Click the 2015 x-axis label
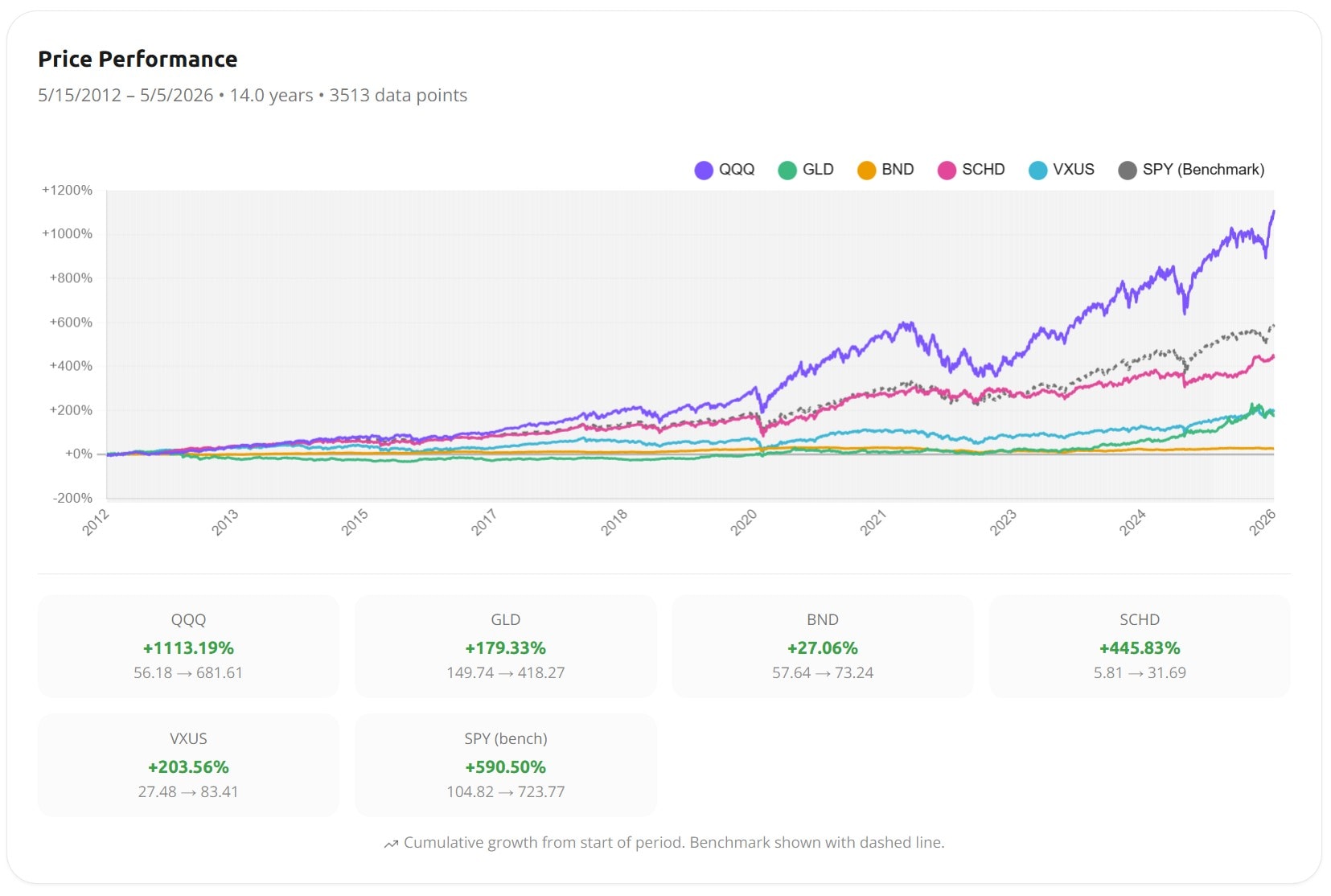This screenshot has height=896, width=1331. tap(355, 523)
